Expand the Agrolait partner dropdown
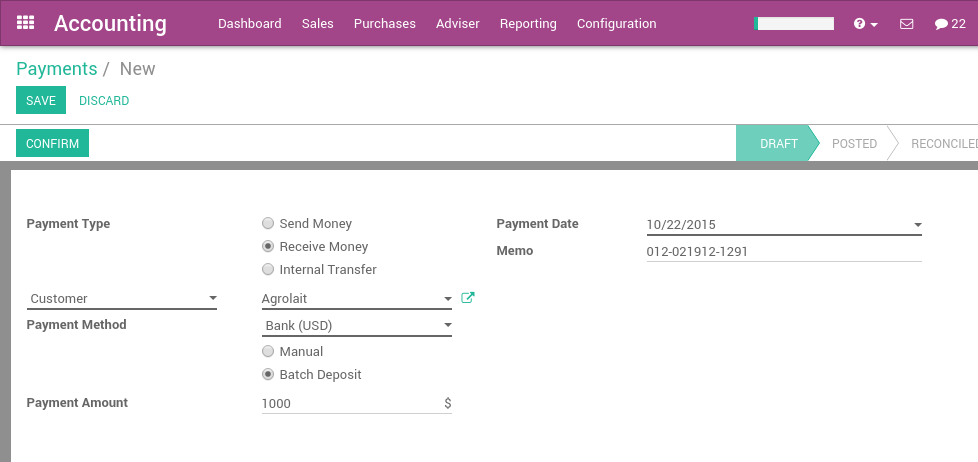This screenshot has width=978, height=462. (447, 299)
